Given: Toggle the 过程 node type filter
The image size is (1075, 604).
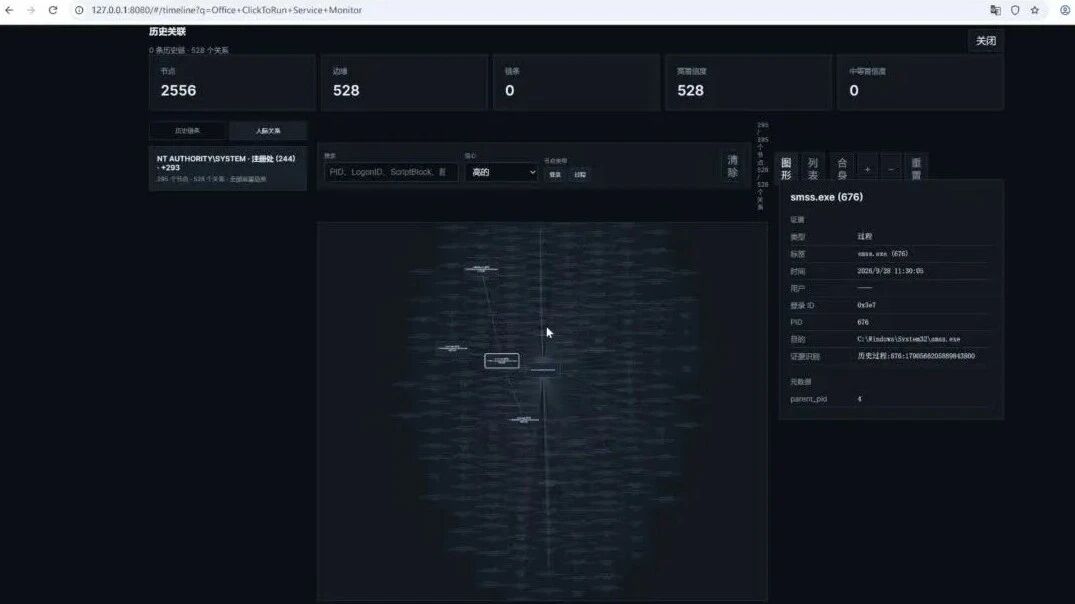Looking at the screenshot, I should 580,174.
